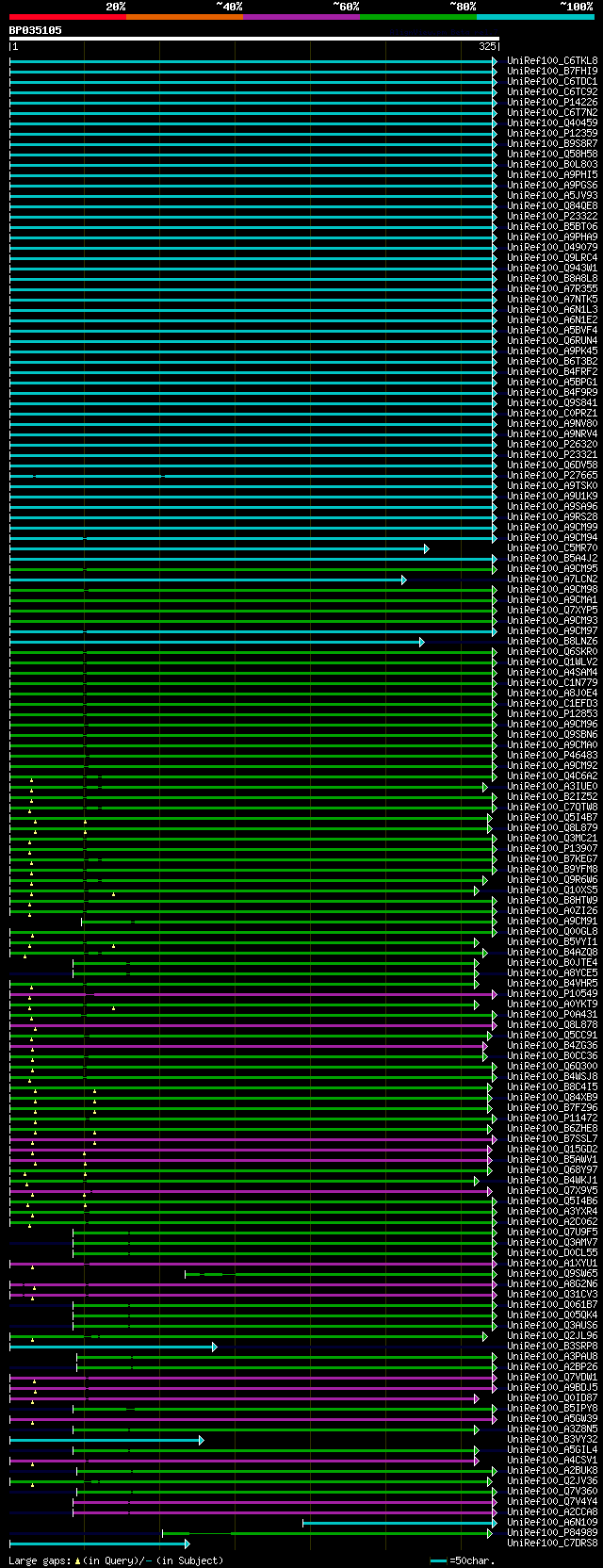Select label UniRef100_P12853
Viewport: 603px width, 1568px height.
[x=552, y=713]
